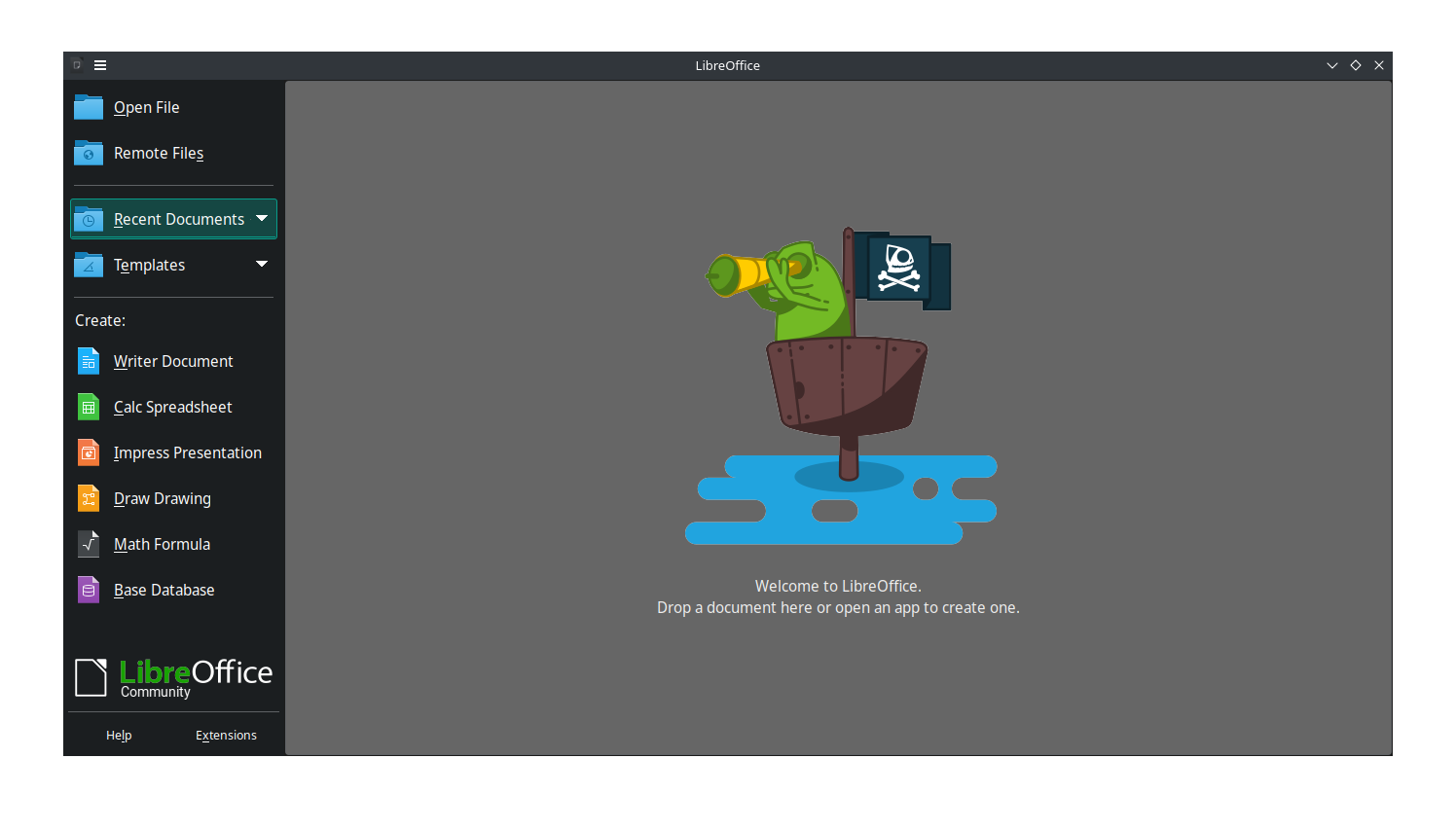
Task: Click the Draw Drawing icon
Action: point(89,498)
